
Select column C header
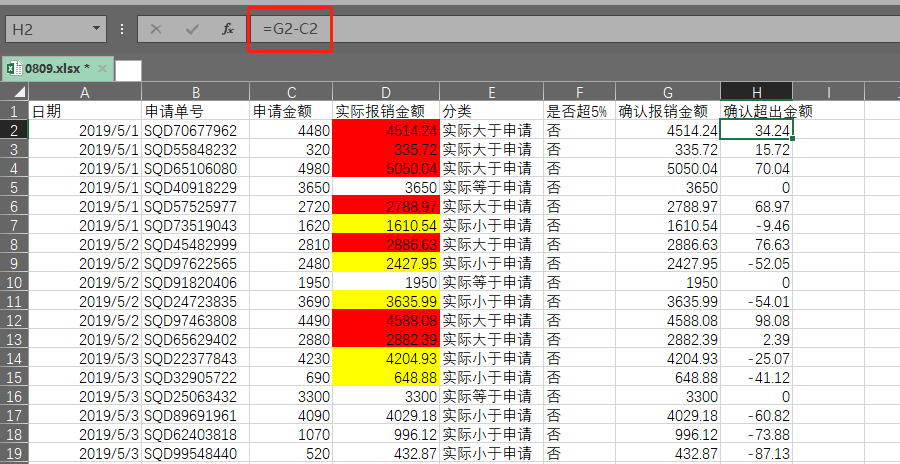(x=291, y=92)
